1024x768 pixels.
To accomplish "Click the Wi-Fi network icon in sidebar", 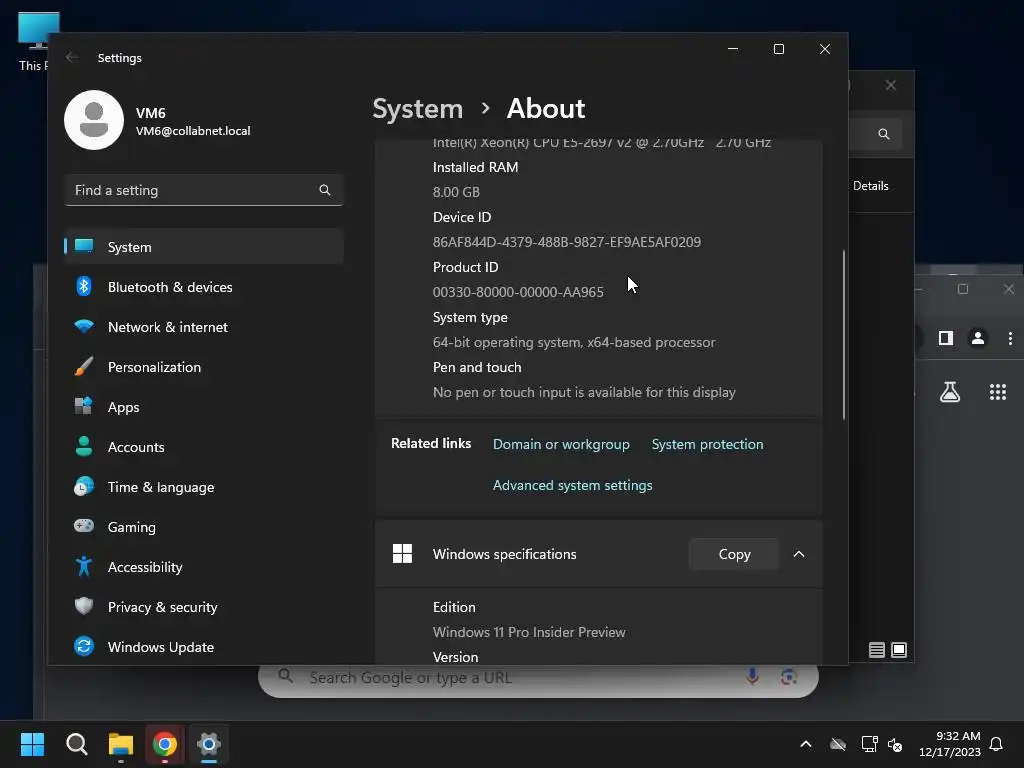I will click(x=84, y=326).
